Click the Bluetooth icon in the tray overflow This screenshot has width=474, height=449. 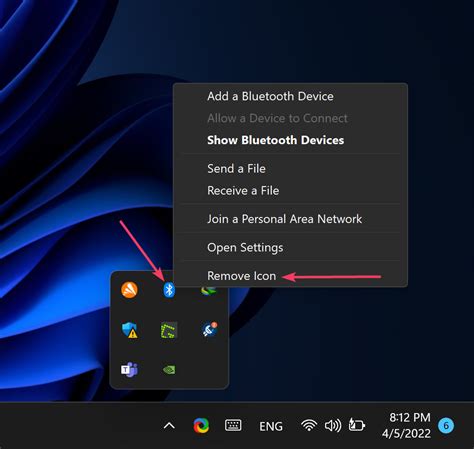pos(169,290)
